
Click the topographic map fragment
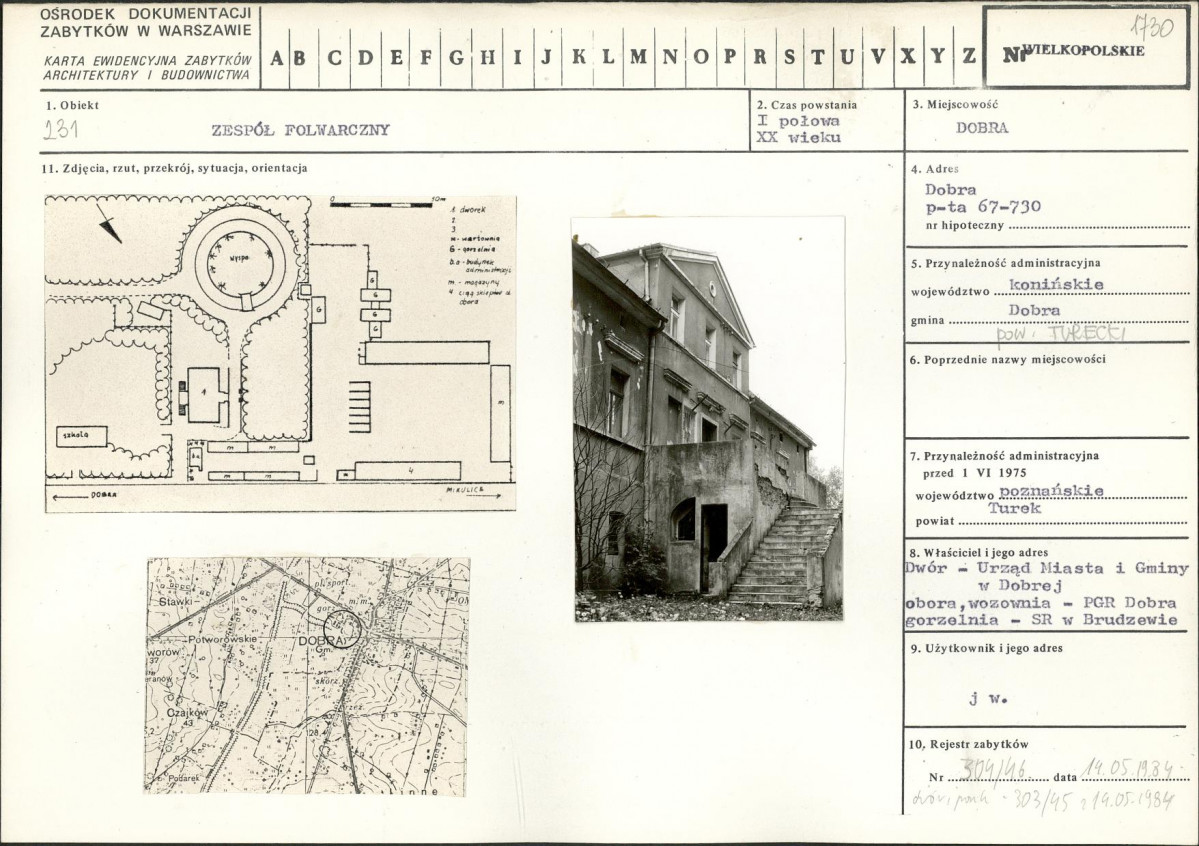pos(307,677)
